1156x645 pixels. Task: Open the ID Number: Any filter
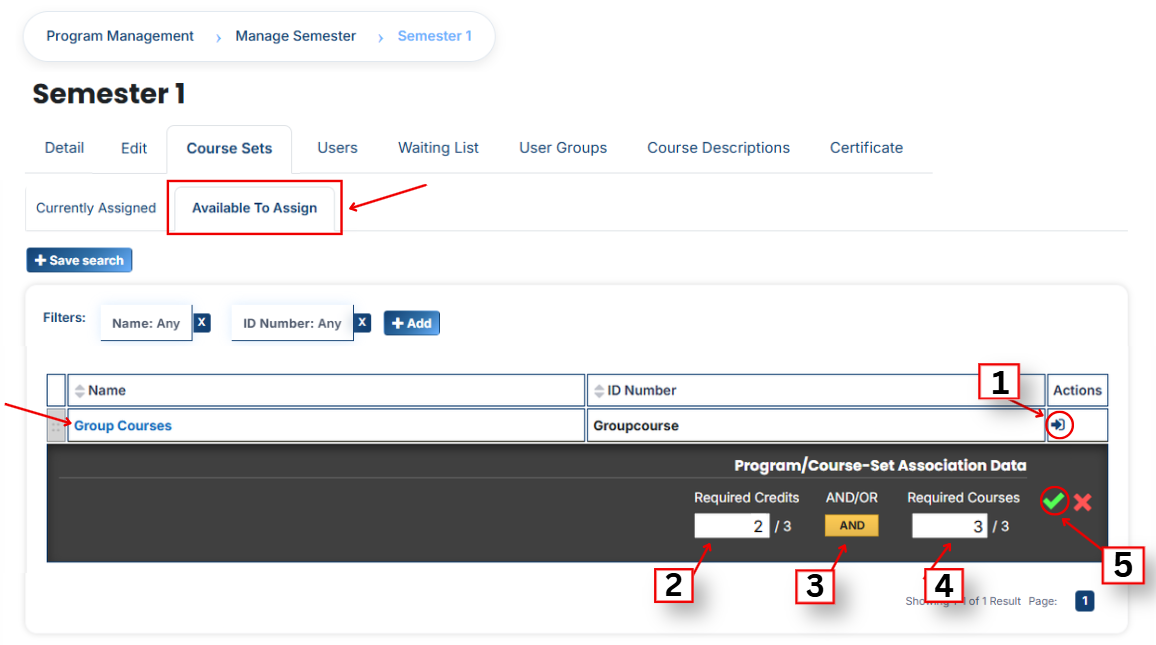pyautogui.click(x=292, y=323)
